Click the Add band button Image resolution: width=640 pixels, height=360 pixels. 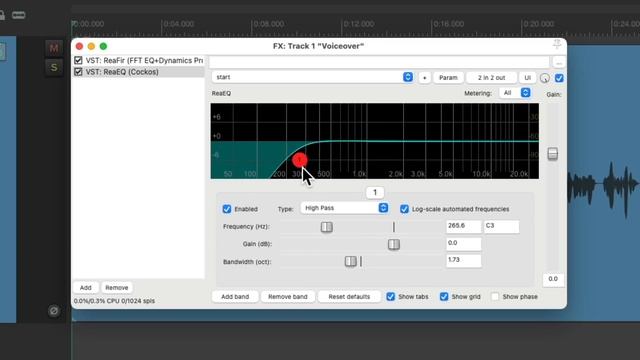coord(235,297)
